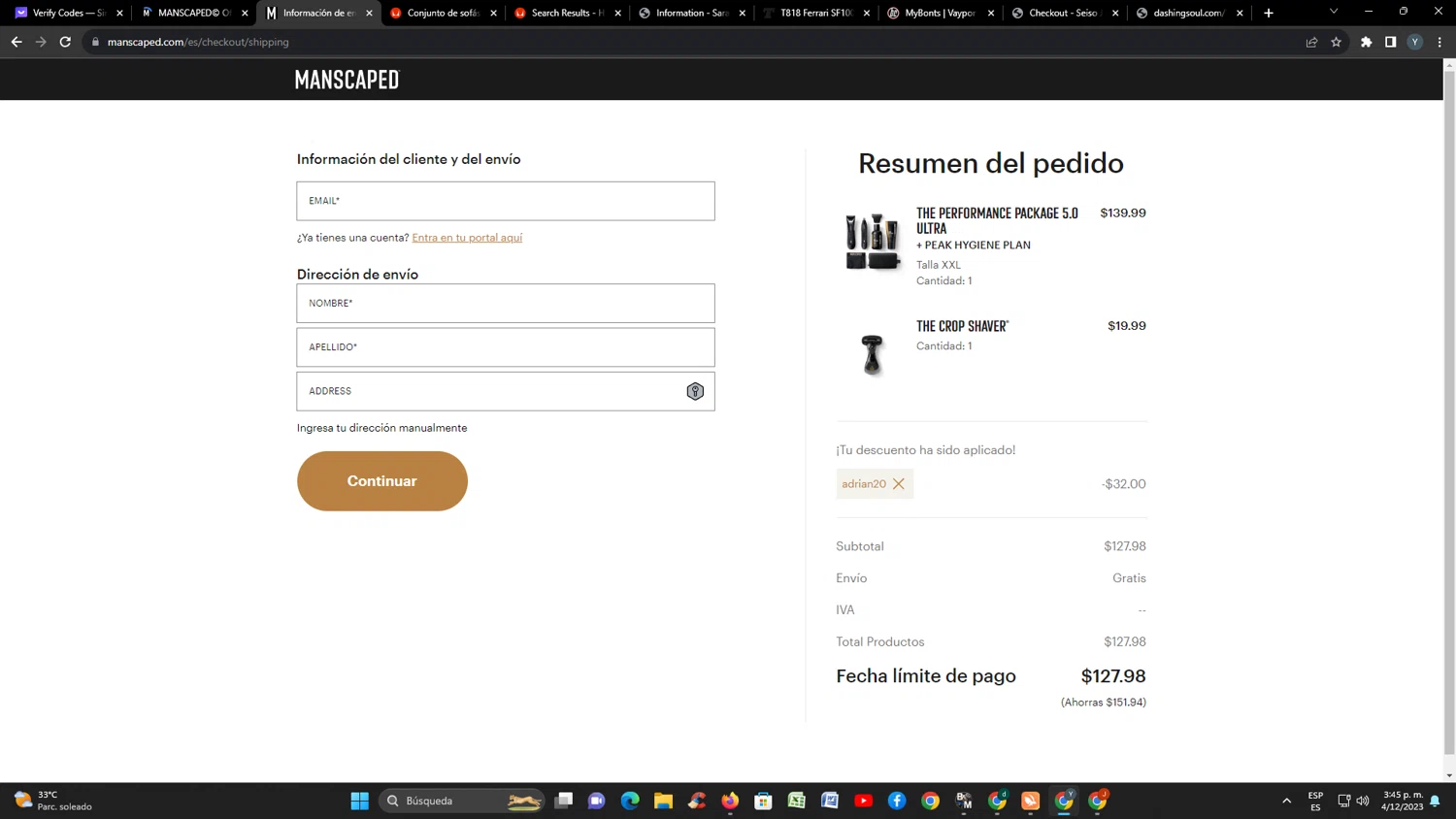Open the notifications bell in tray
Viewport: 1456px width, 819px height.
[x=1435, y=801]
